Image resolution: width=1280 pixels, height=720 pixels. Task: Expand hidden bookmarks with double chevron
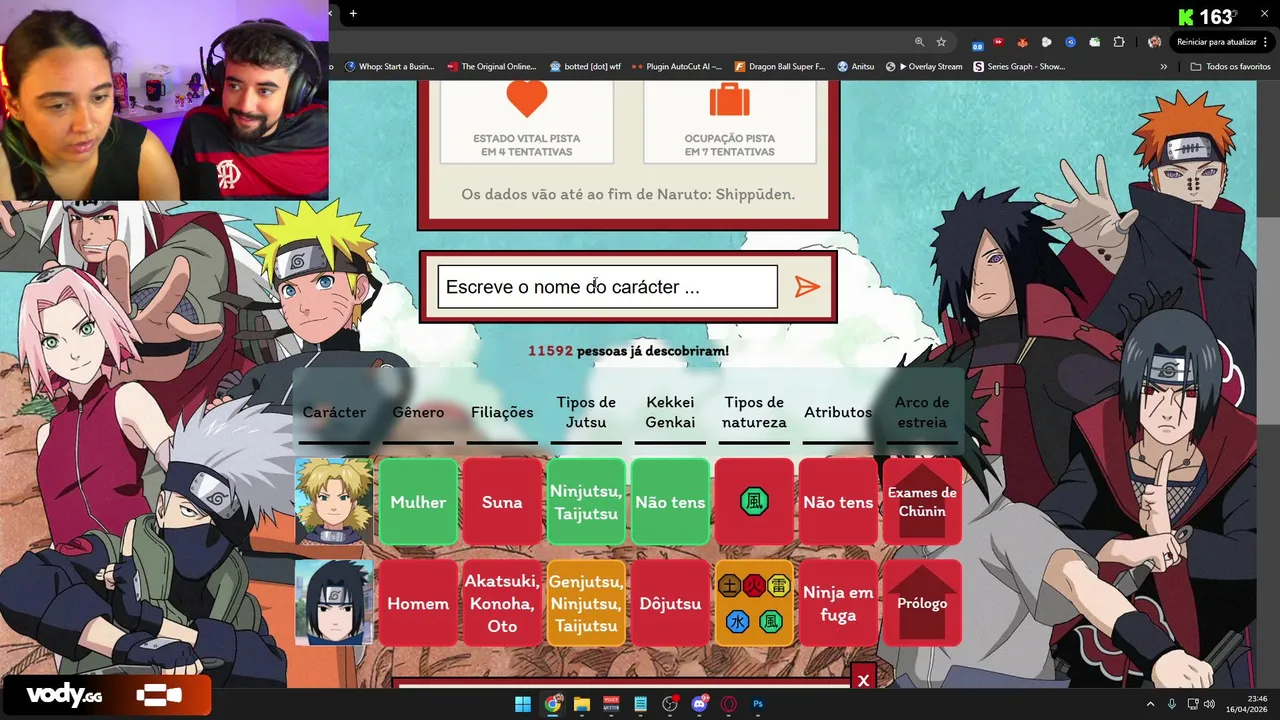tap(1163, 67)
